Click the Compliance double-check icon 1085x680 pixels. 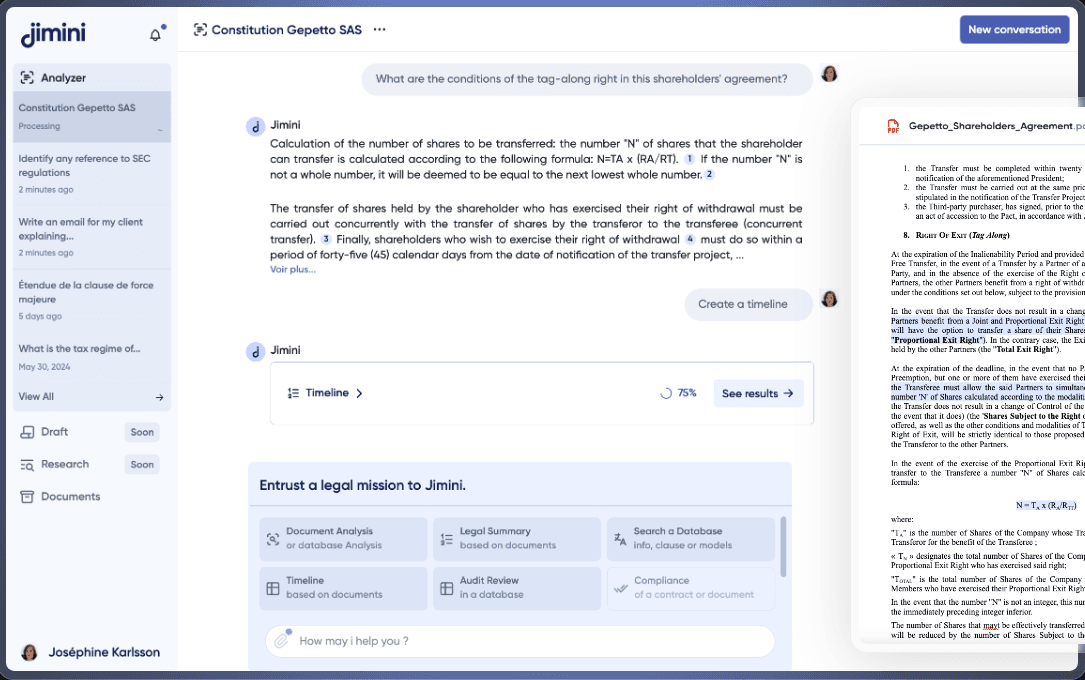tap(620, 588)
